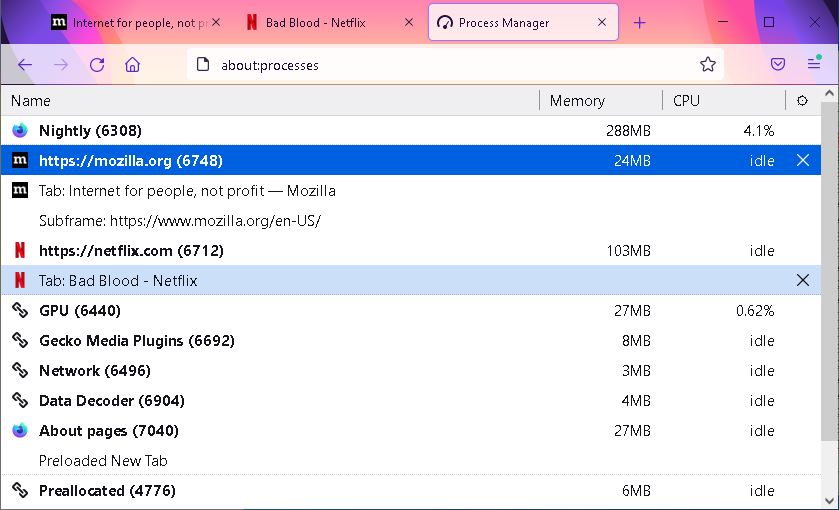Click the reload page button
The height and width of the screenshot is (510, 839).
pos(97,65)
